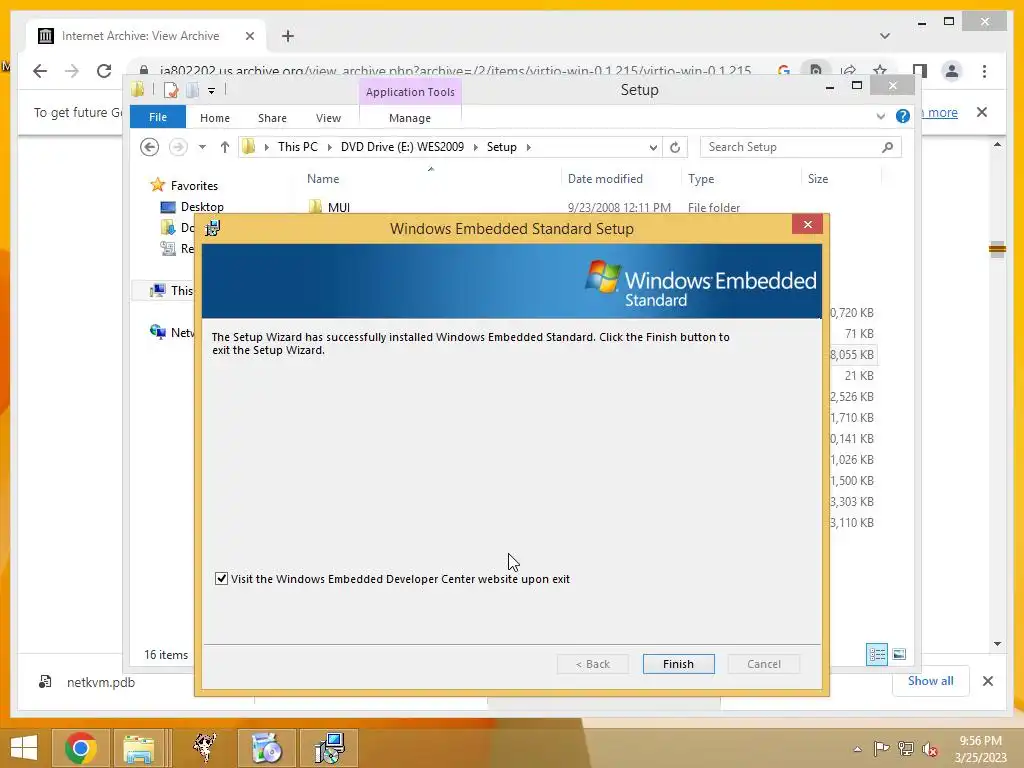Select the MUI folder
The width and height of the screenshot is (1024, 768).
339,206
